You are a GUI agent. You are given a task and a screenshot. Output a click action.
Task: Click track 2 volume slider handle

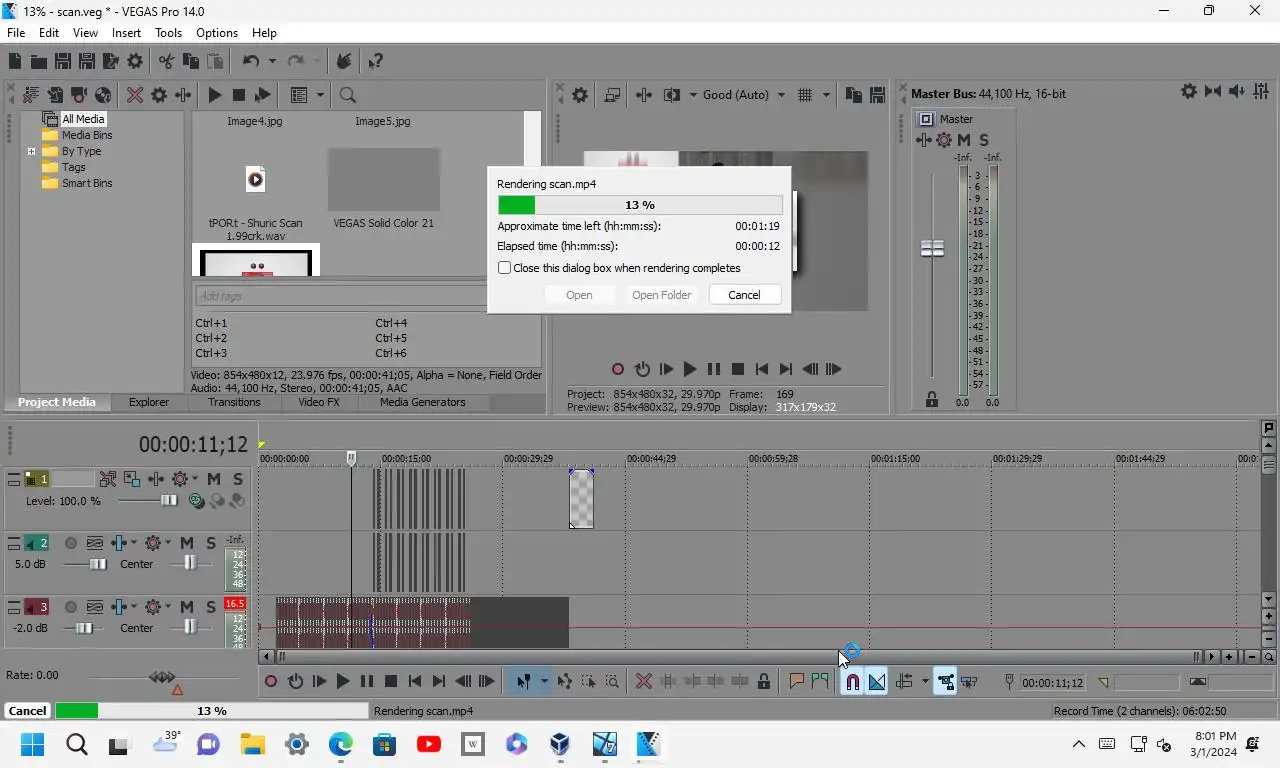click(x=97, y=564)
